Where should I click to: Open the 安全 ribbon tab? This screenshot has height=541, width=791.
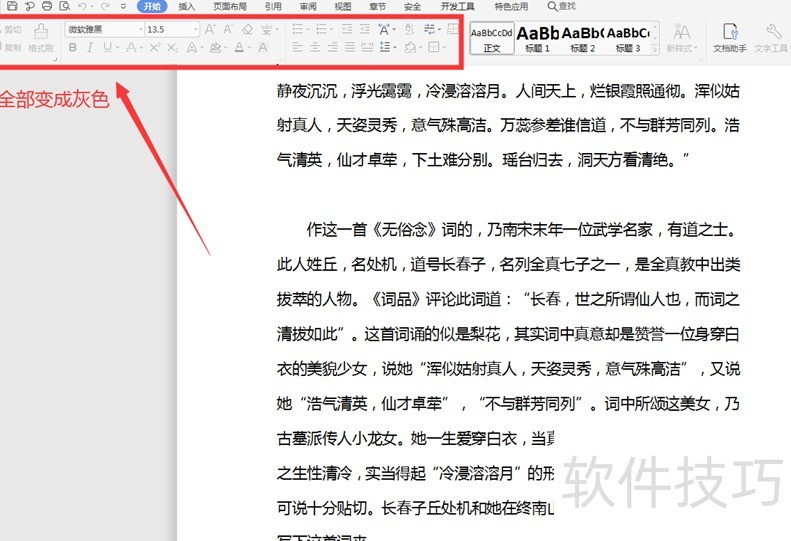(412, 7)
